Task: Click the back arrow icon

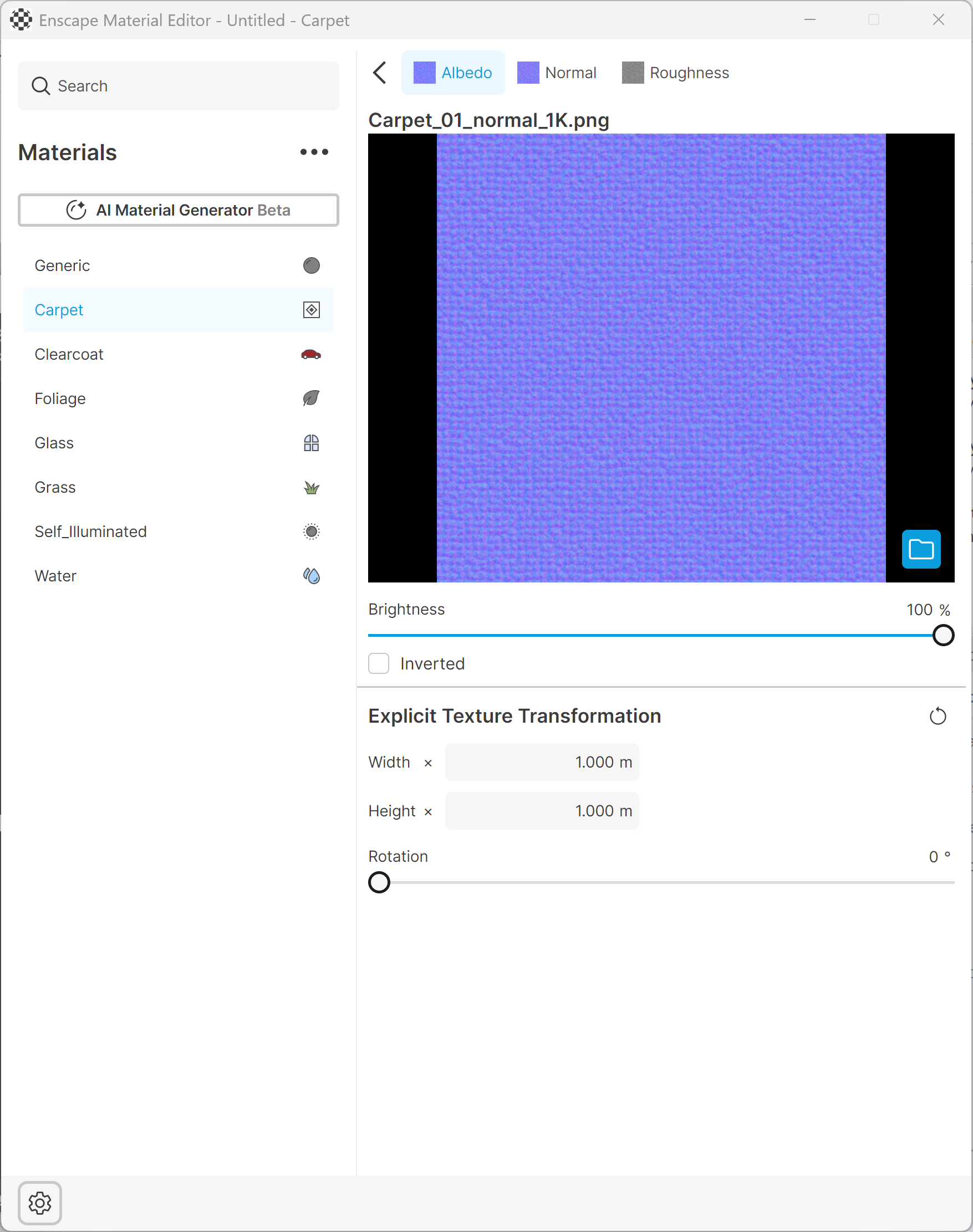Action: 380,73
